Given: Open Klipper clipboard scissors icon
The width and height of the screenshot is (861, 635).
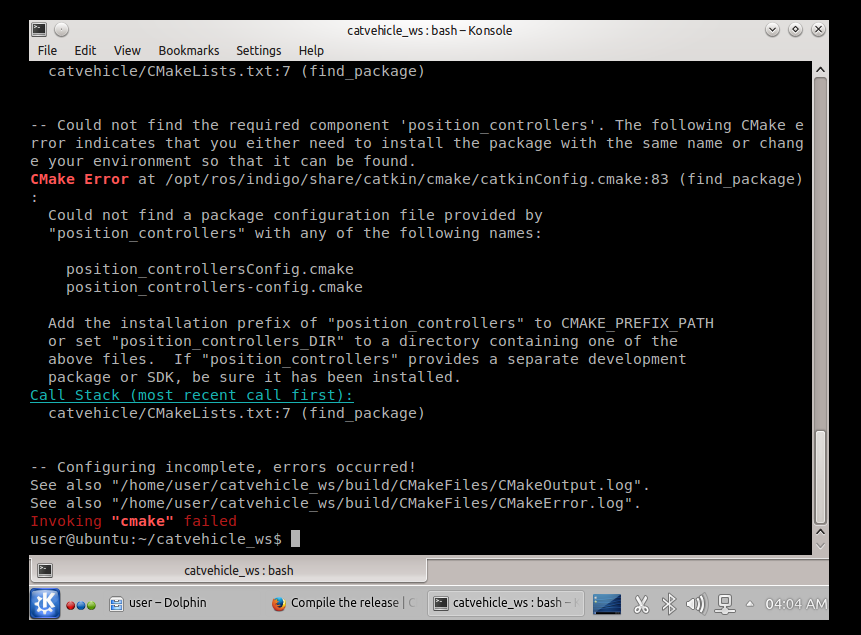Looking at the screenshot, I should [641, 603].
